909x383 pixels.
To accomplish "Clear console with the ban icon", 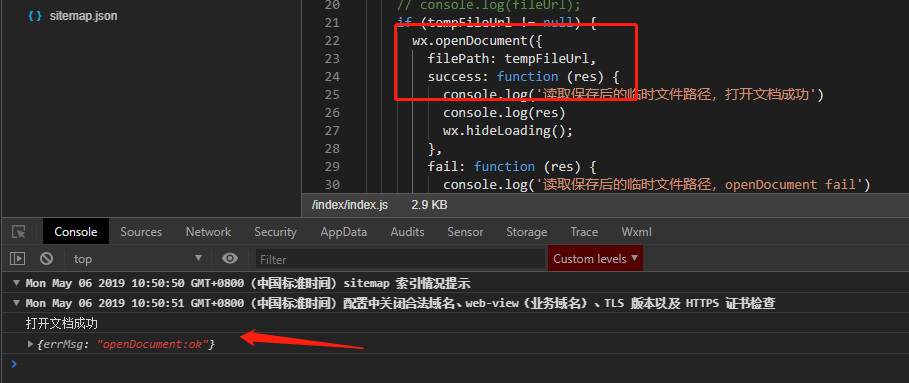I will point(46,258).
